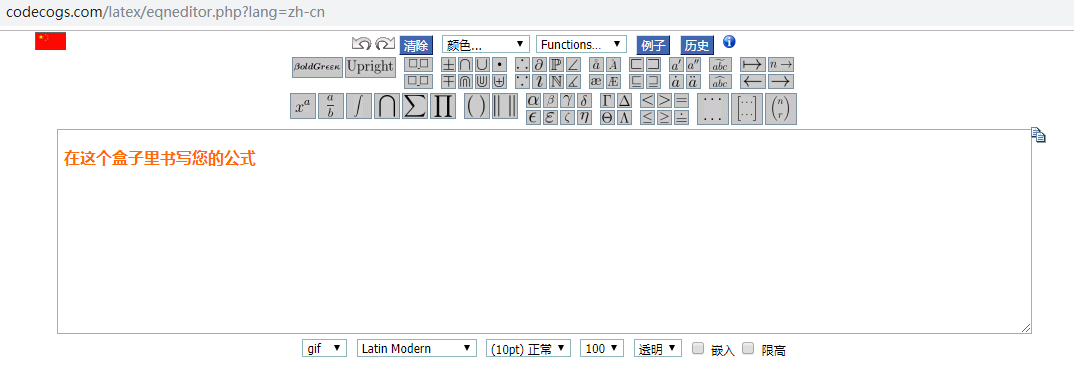Insert an integral symbol
Viewport: 1074px width, 390px height.
[x=359, y=106]
